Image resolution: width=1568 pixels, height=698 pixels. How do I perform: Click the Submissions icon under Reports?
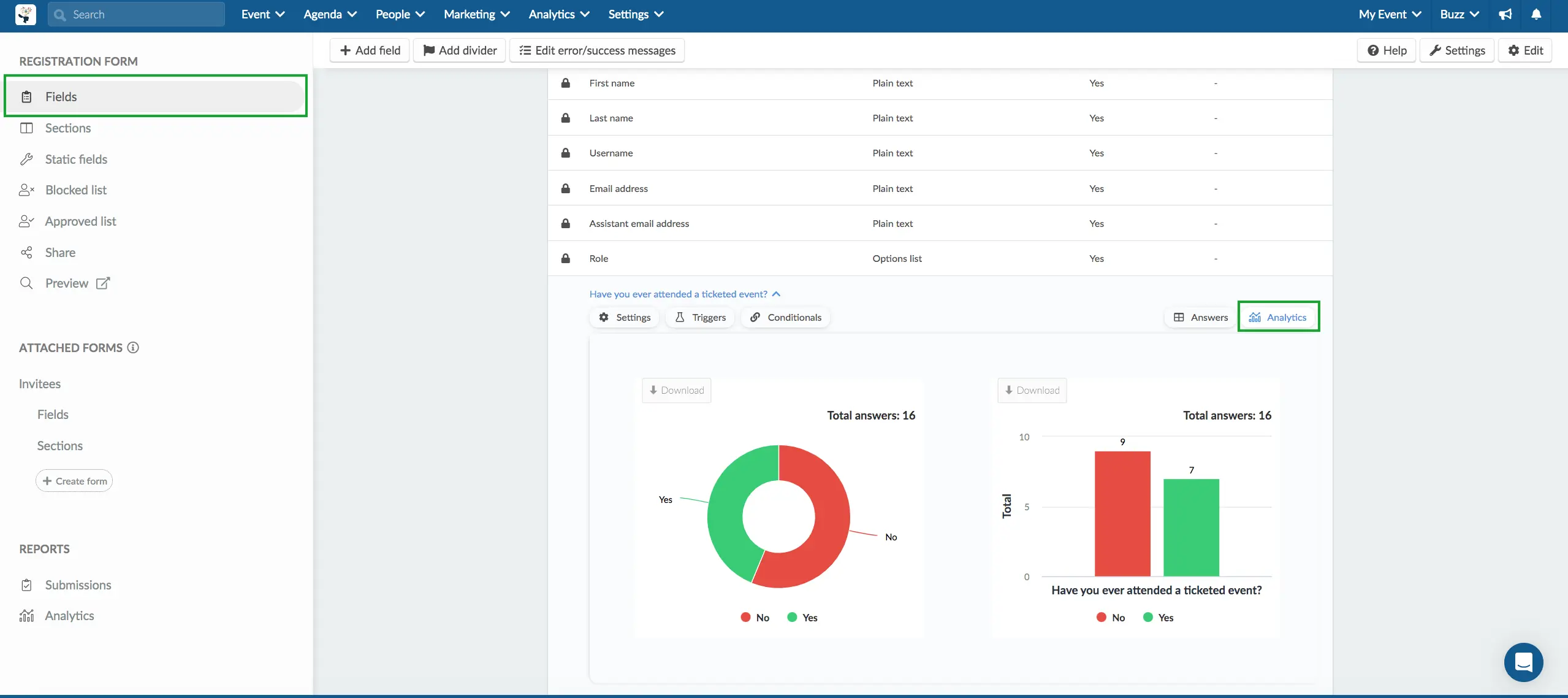tap(26, 585)
